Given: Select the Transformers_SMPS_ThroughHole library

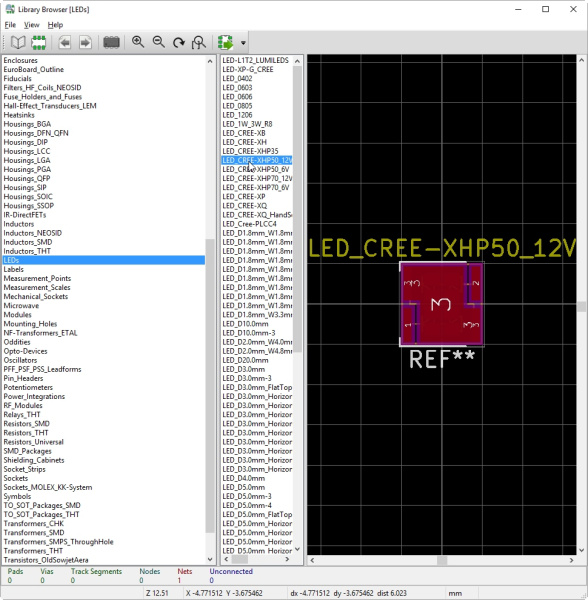Looking at the screenshot, I should [x=59, y=542].
